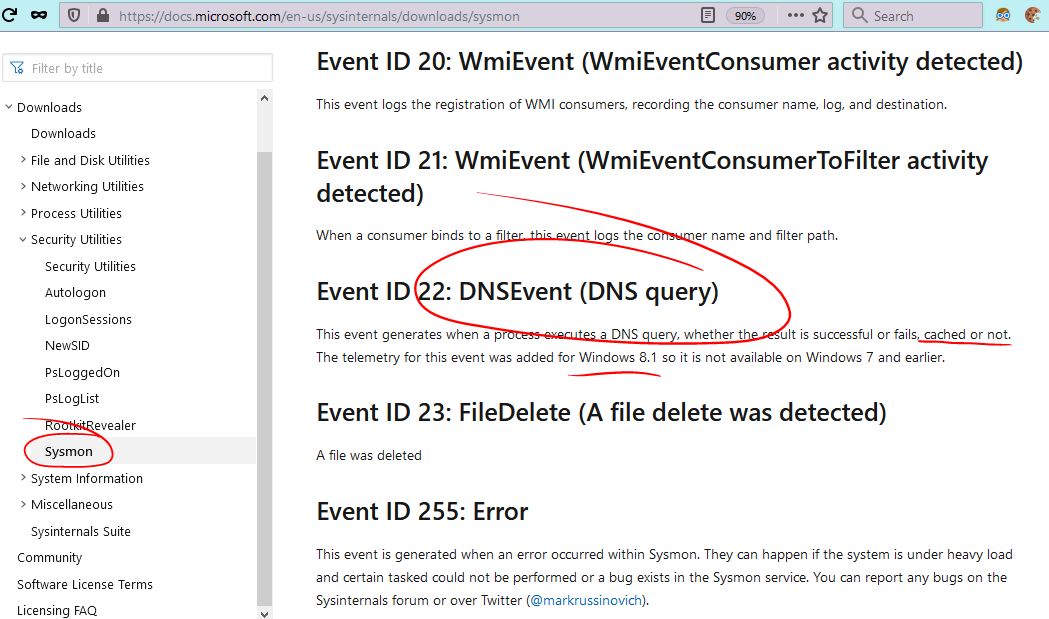Click the Event ID 255: Error heading
The image size is (1049, 619).
coord(422,511)
